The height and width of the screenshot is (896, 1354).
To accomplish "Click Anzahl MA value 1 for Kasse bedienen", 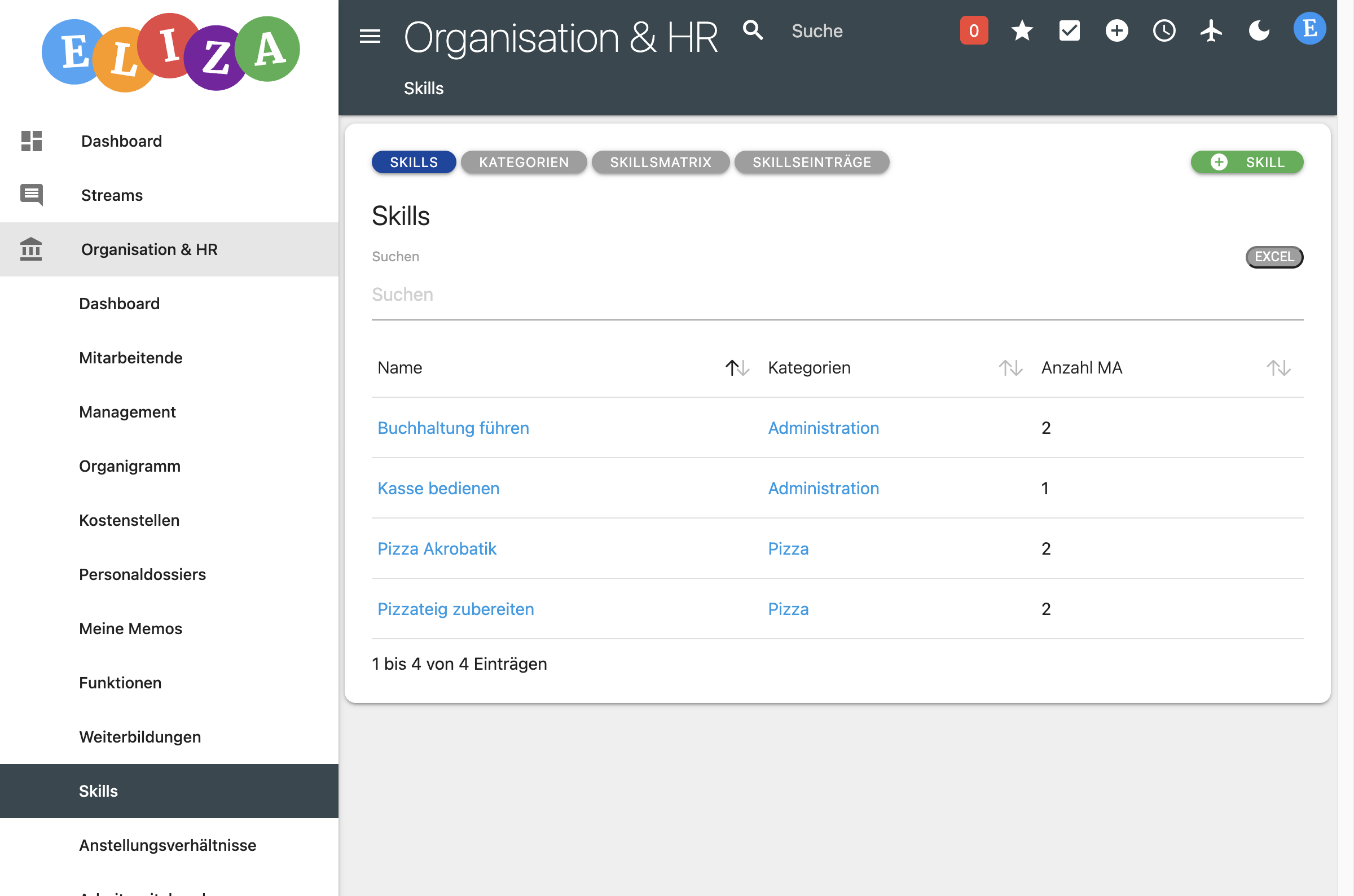I will [x=1045, y=489].
